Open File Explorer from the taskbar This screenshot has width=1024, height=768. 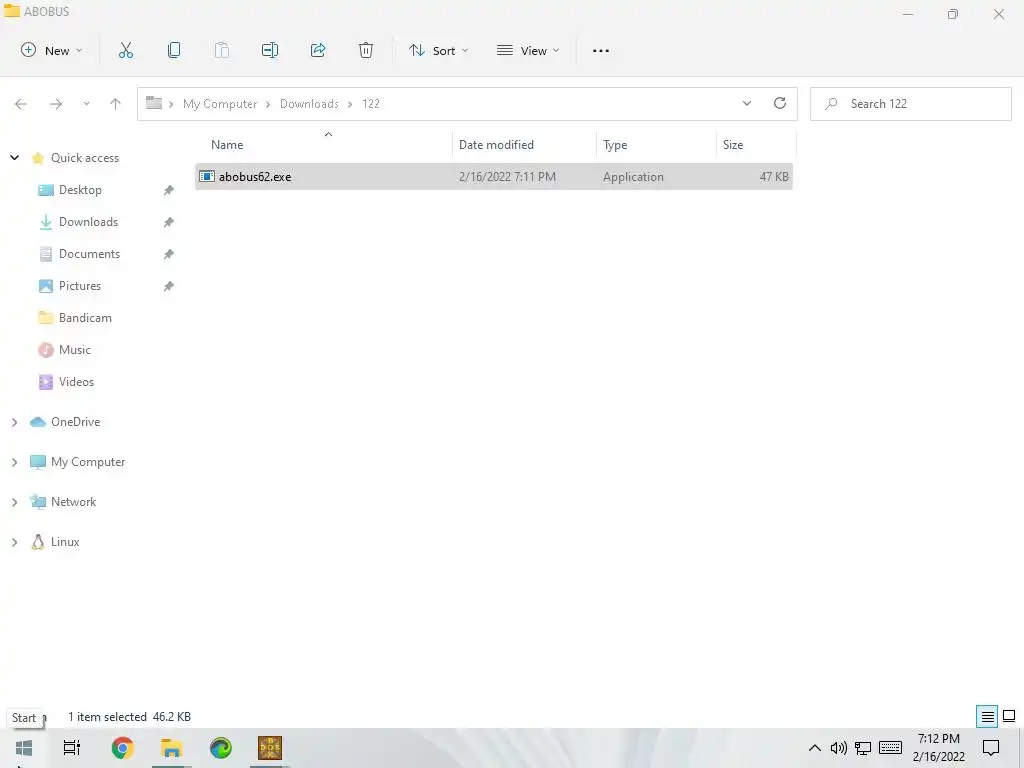tap(171, 748)
